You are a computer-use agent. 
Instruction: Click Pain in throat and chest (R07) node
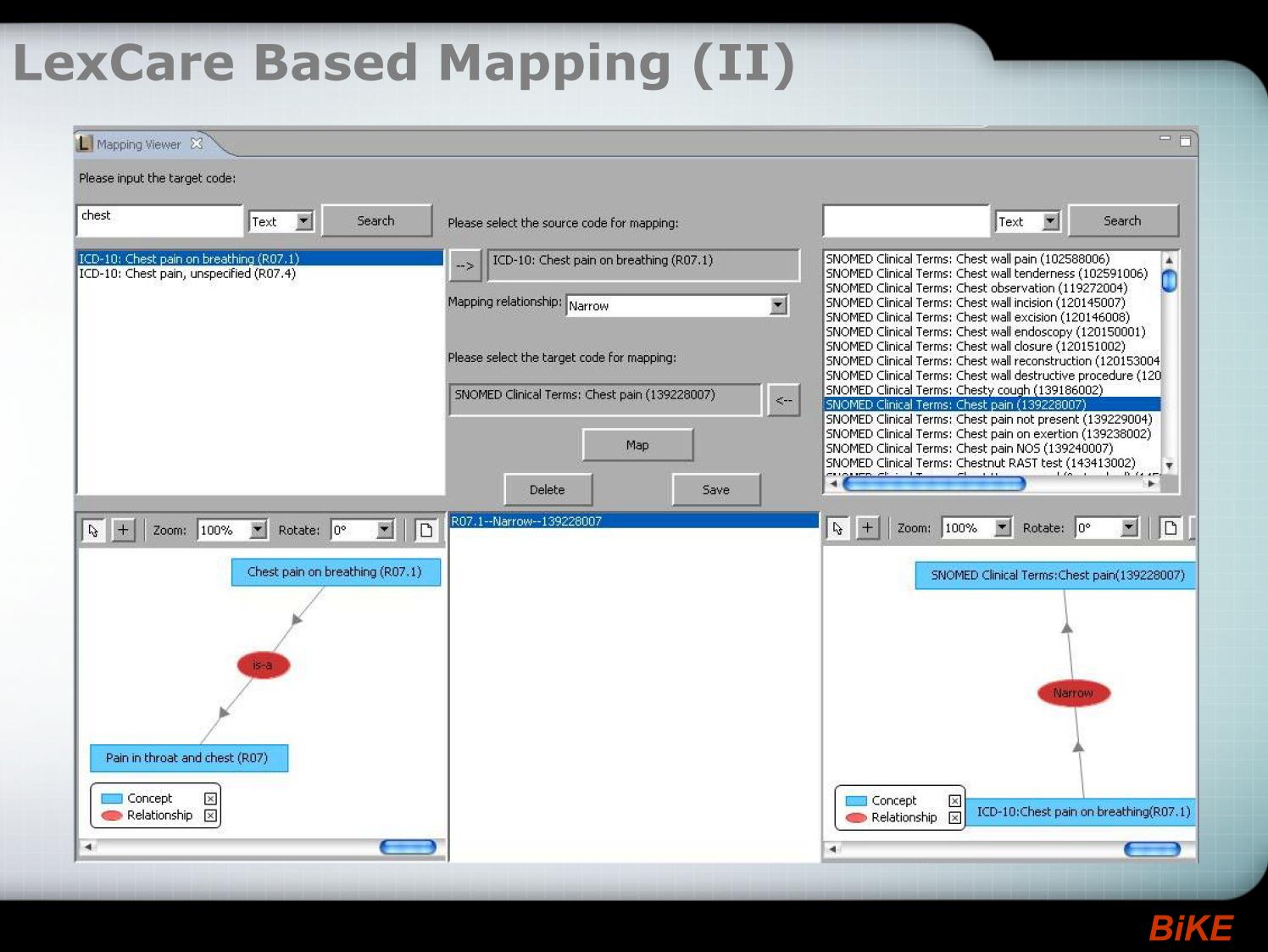[189, 758]
